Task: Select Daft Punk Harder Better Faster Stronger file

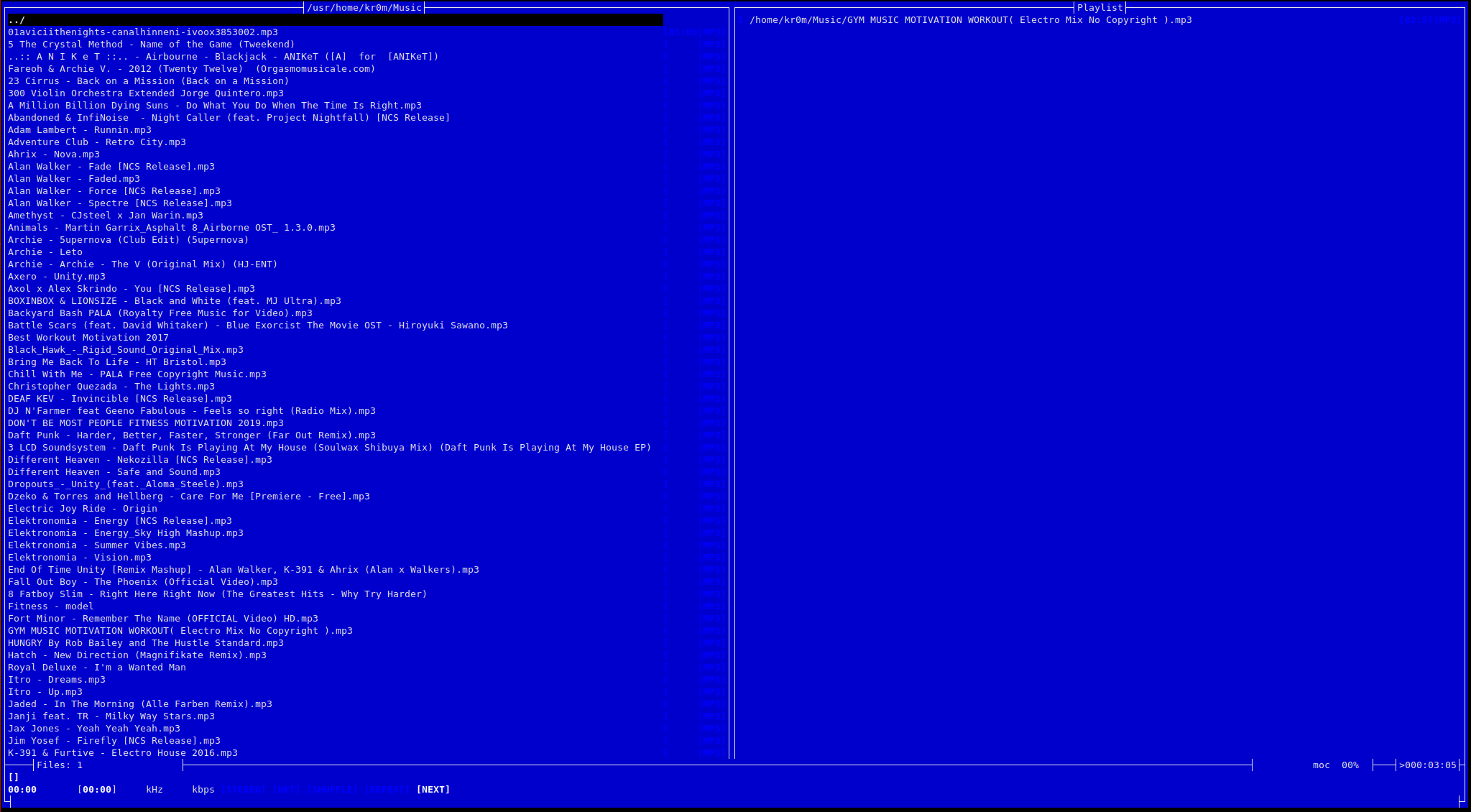Action: pos(192,435)
